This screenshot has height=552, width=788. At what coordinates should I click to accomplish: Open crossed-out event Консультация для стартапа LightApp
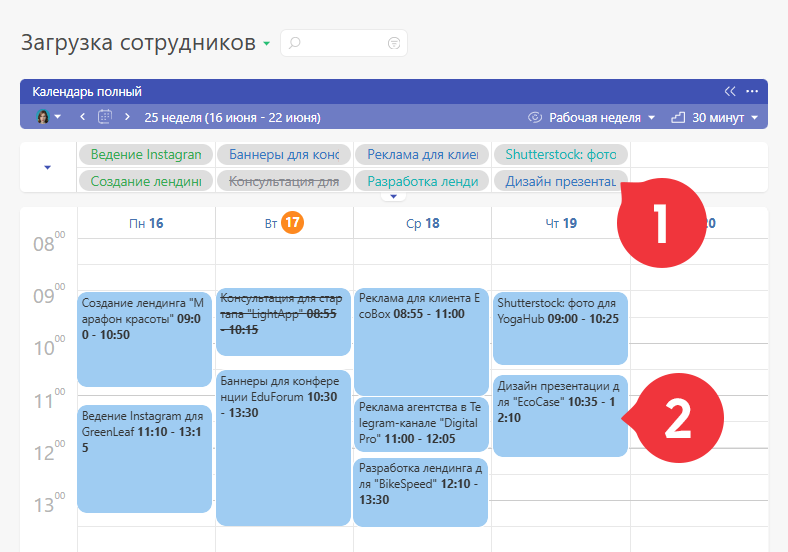pyautogui.click(x=283, y=322)
